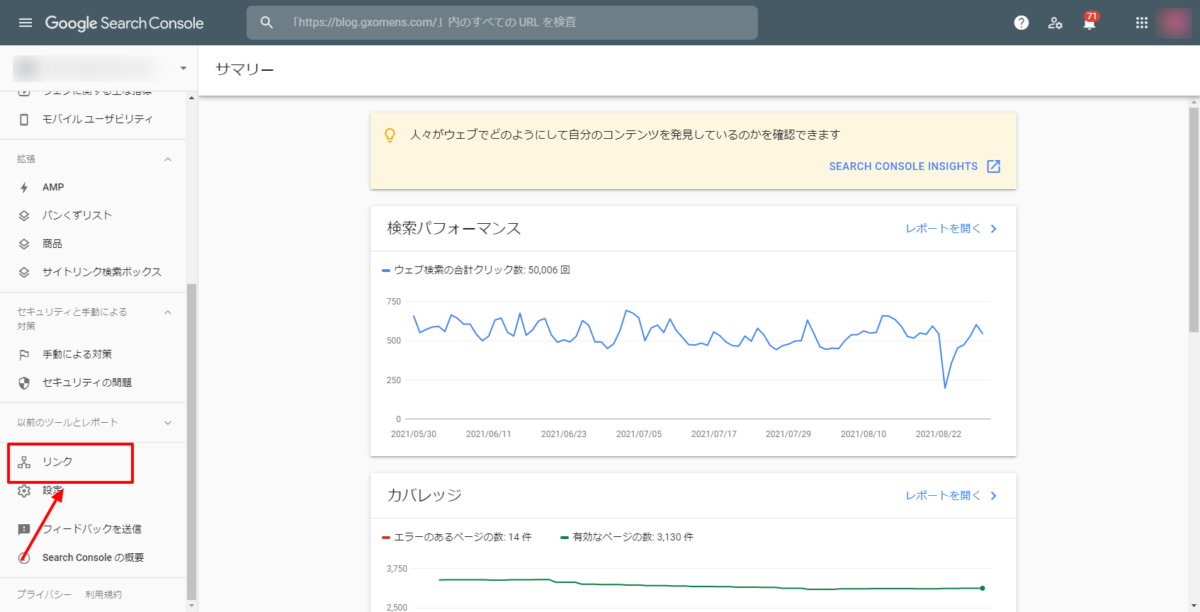Click the mobile usability phone icon
This screenshot has width=1200, height=612.
25,119
